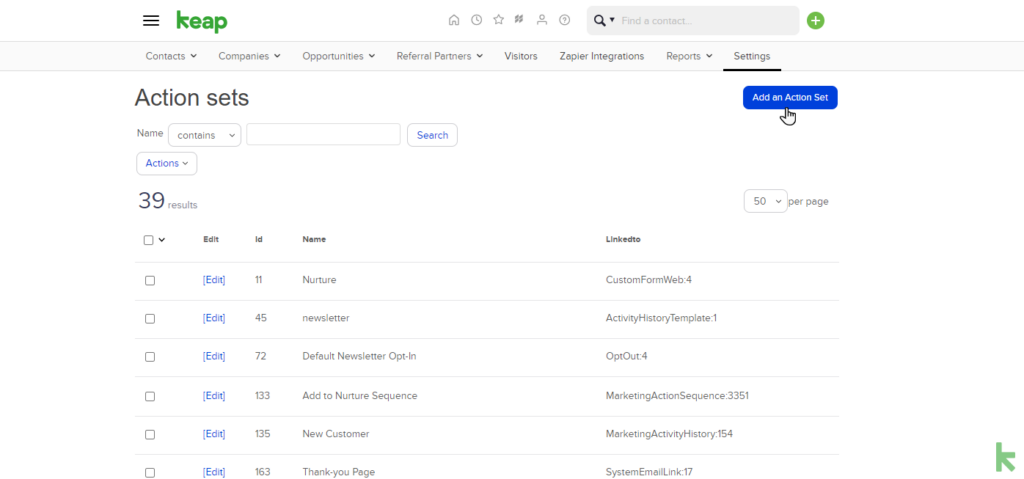The width and height of the screenshot is (1024, 479).
Task: Toggle the select-all checkbox in header
Action: coord(148,240)
